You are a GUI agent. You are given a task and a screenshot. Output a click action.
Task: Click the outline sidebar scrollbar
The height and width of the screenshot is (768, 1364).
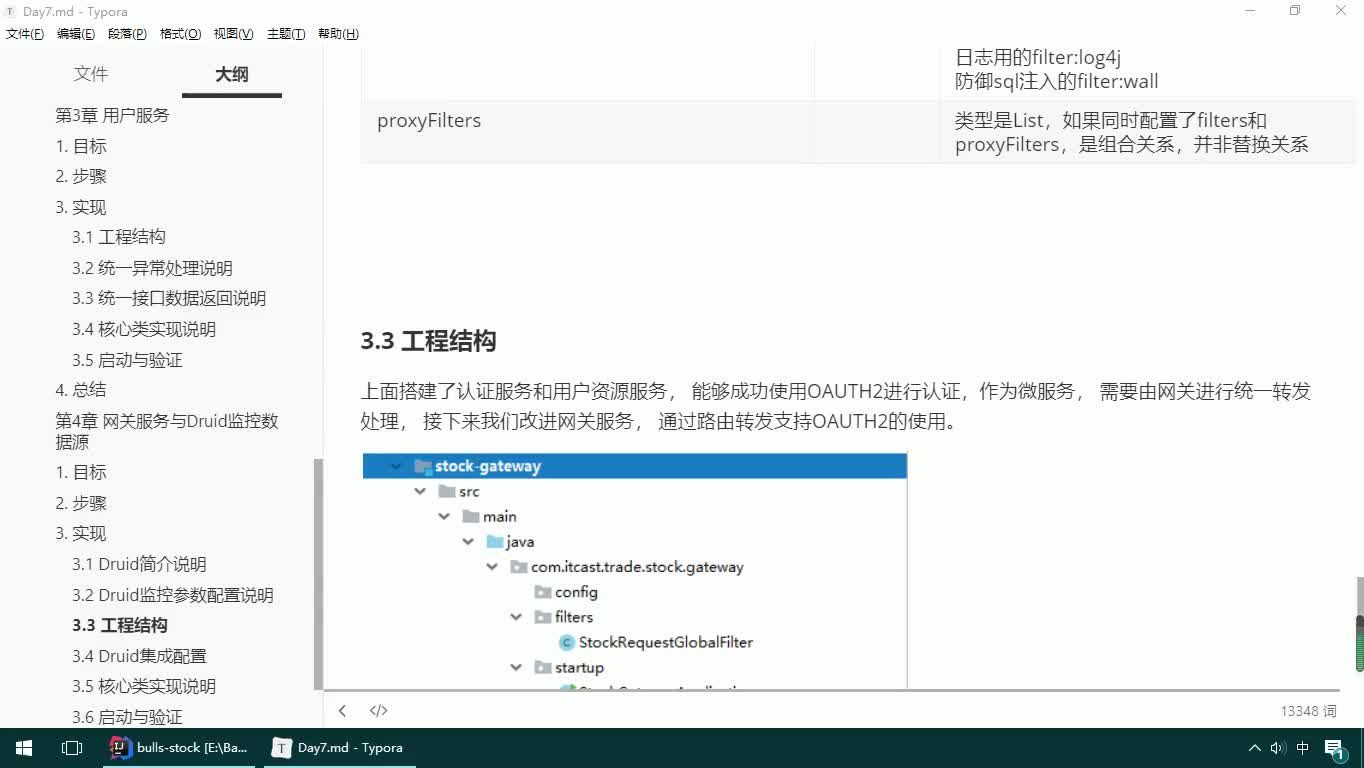pos(318,574)
